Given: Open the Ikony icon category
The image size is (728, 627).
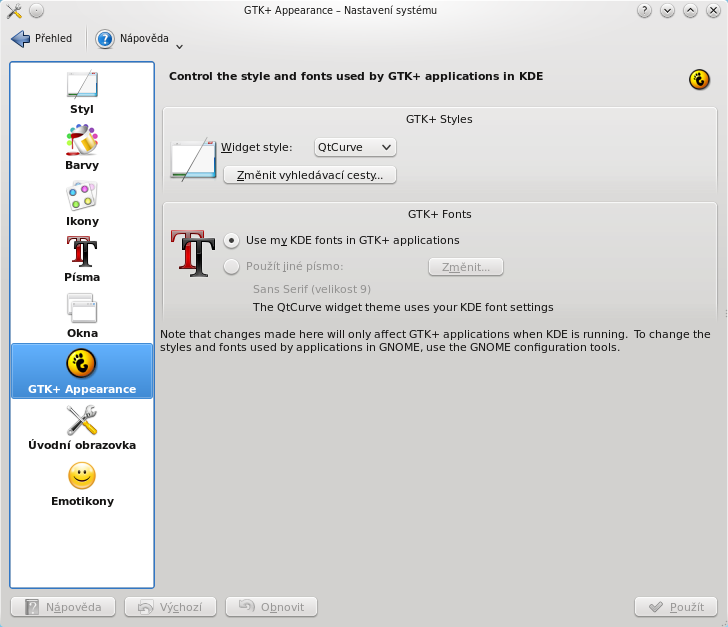Looking at the screenshot, I should point(82,204).
